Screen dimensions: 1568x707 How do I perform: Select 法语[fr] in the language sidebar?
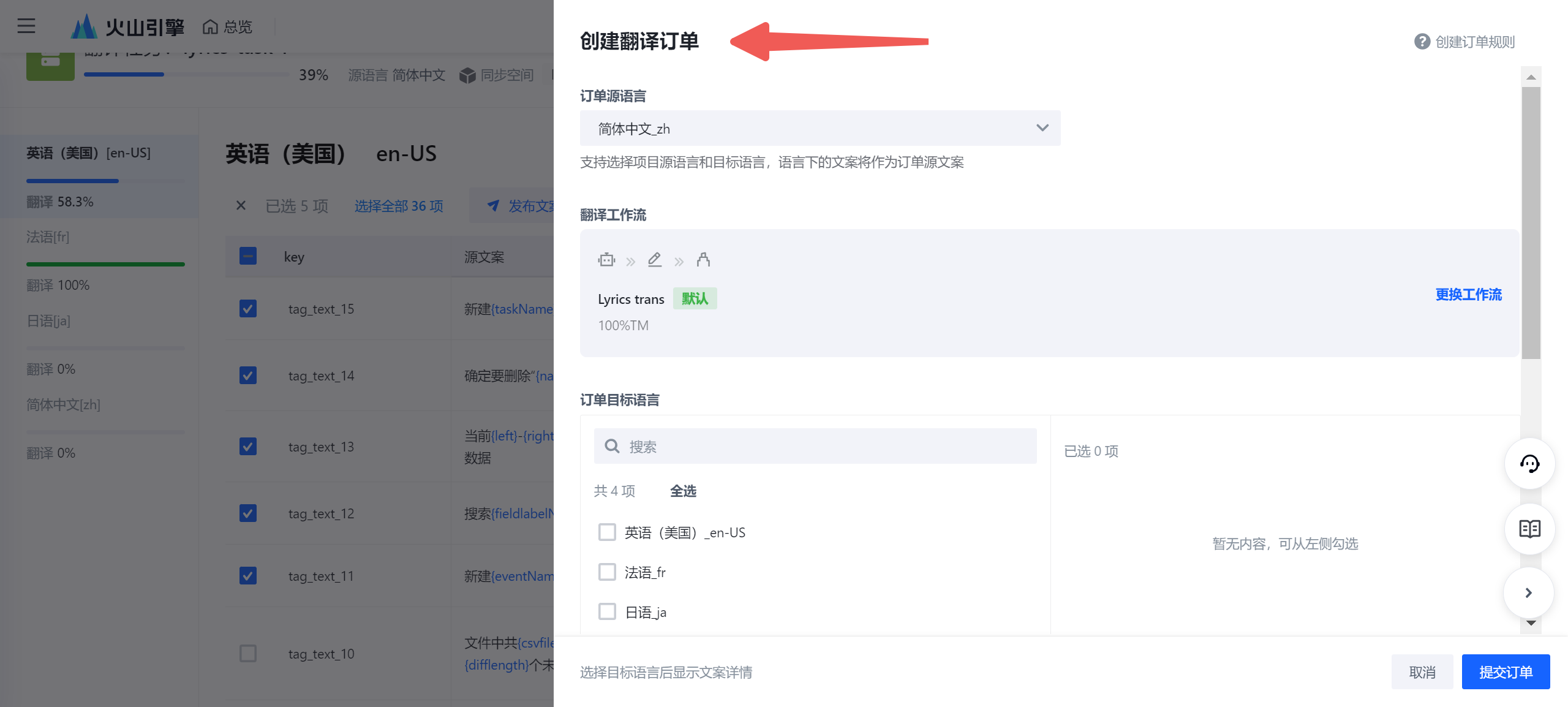tap(48, 237)
